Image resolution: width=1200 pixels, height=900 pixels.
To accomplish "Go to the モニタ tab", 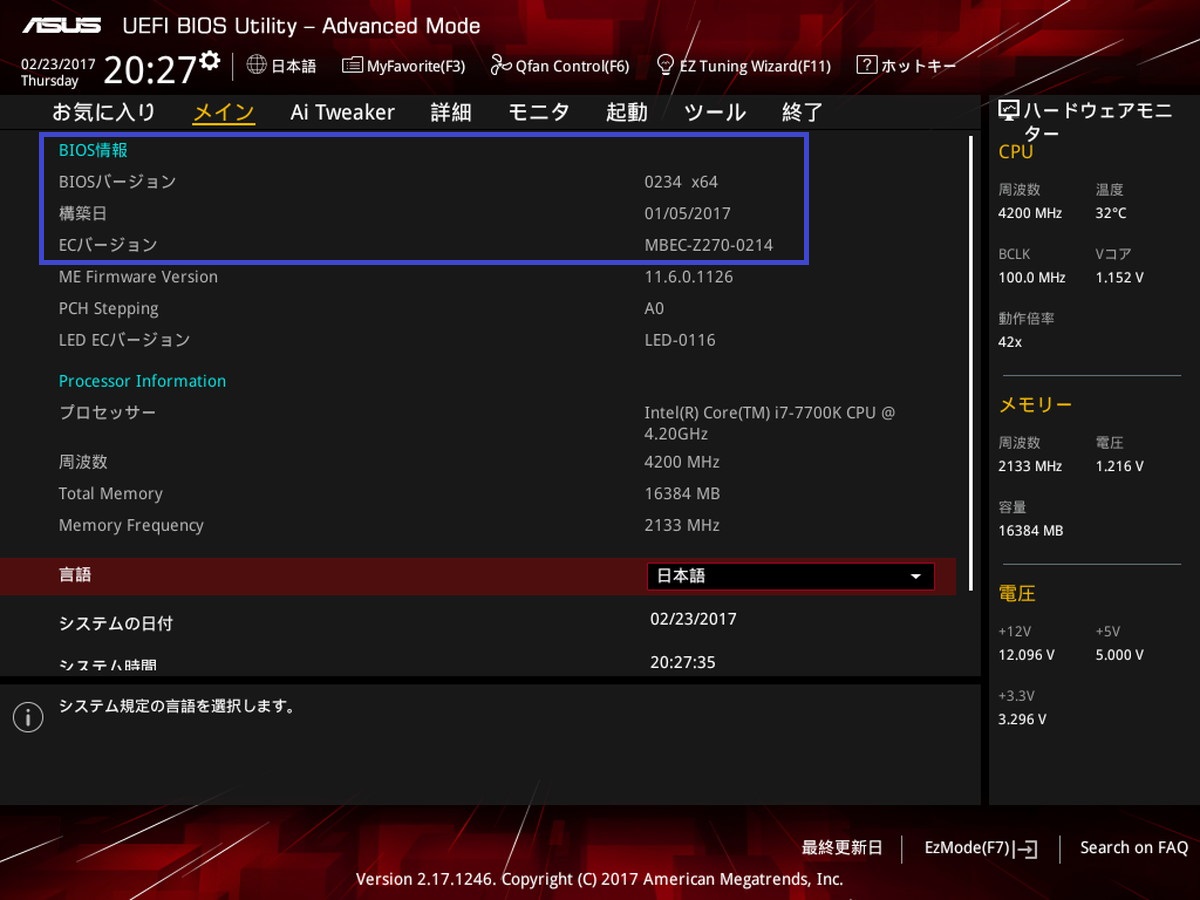I will (538, 112).
